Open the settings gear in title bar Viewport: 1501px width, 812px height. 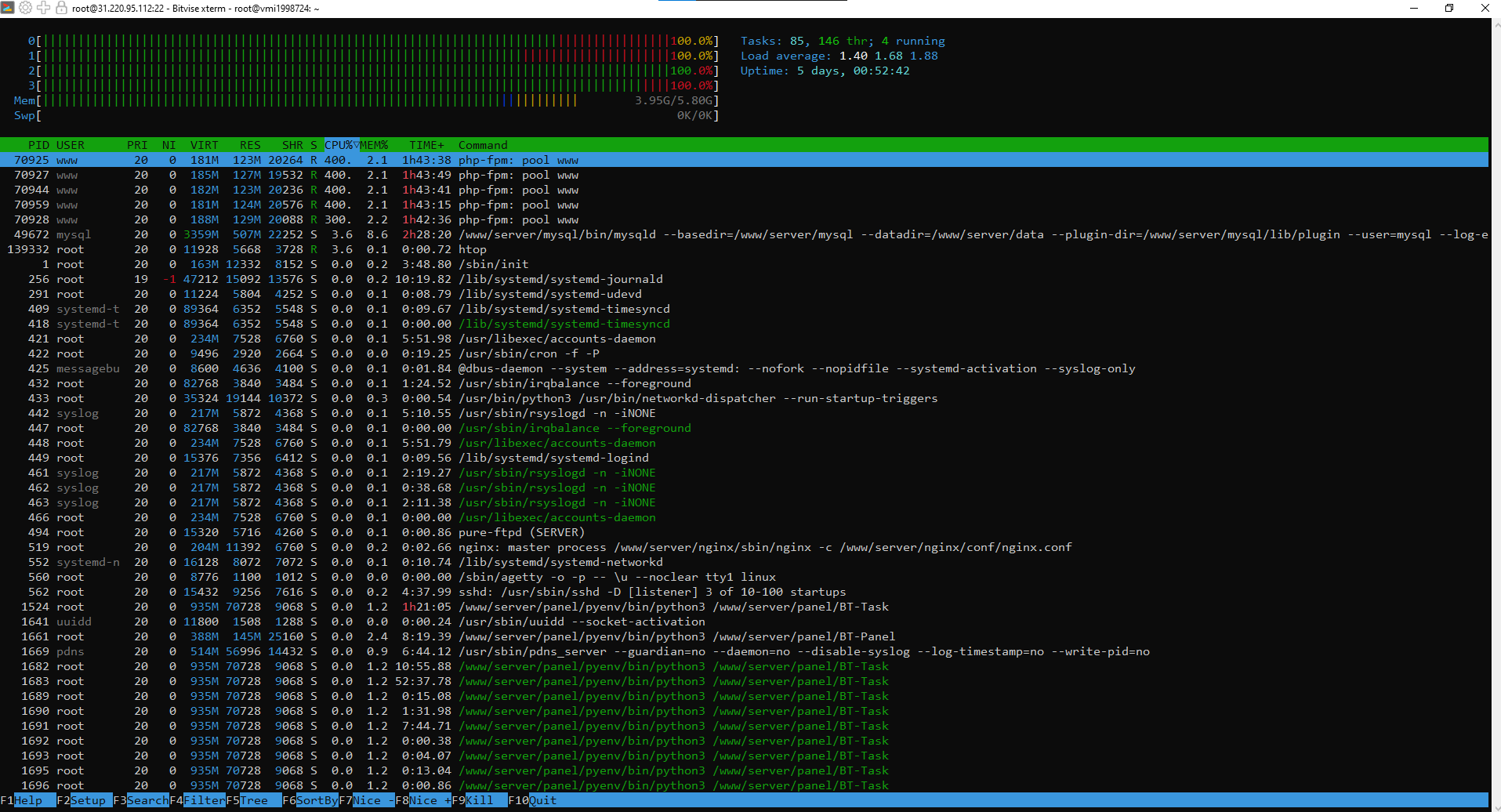tap(26, 8)
